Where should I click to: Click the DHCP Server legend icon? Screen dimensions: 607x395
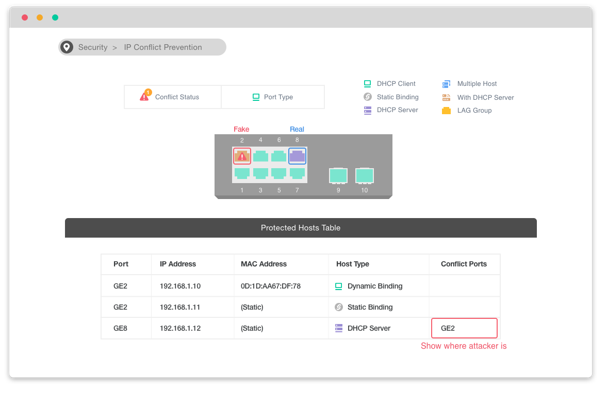tap(367, 110)
